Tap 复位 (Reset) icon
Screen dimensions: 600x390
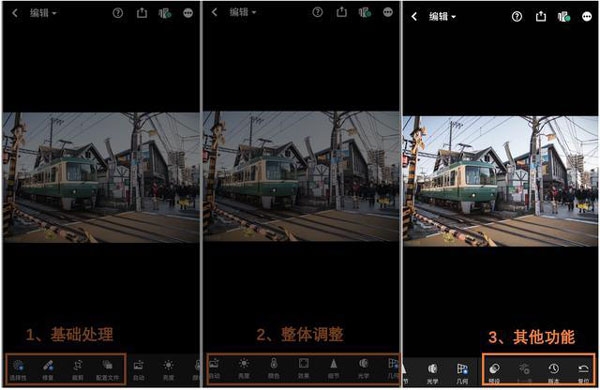(x=583, y=373)
